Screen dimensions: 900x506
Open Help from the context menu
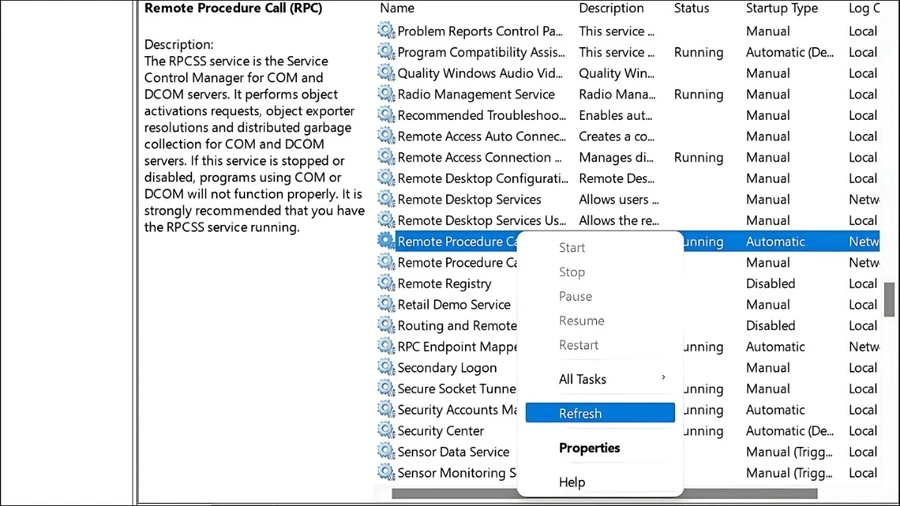[572, 482]
